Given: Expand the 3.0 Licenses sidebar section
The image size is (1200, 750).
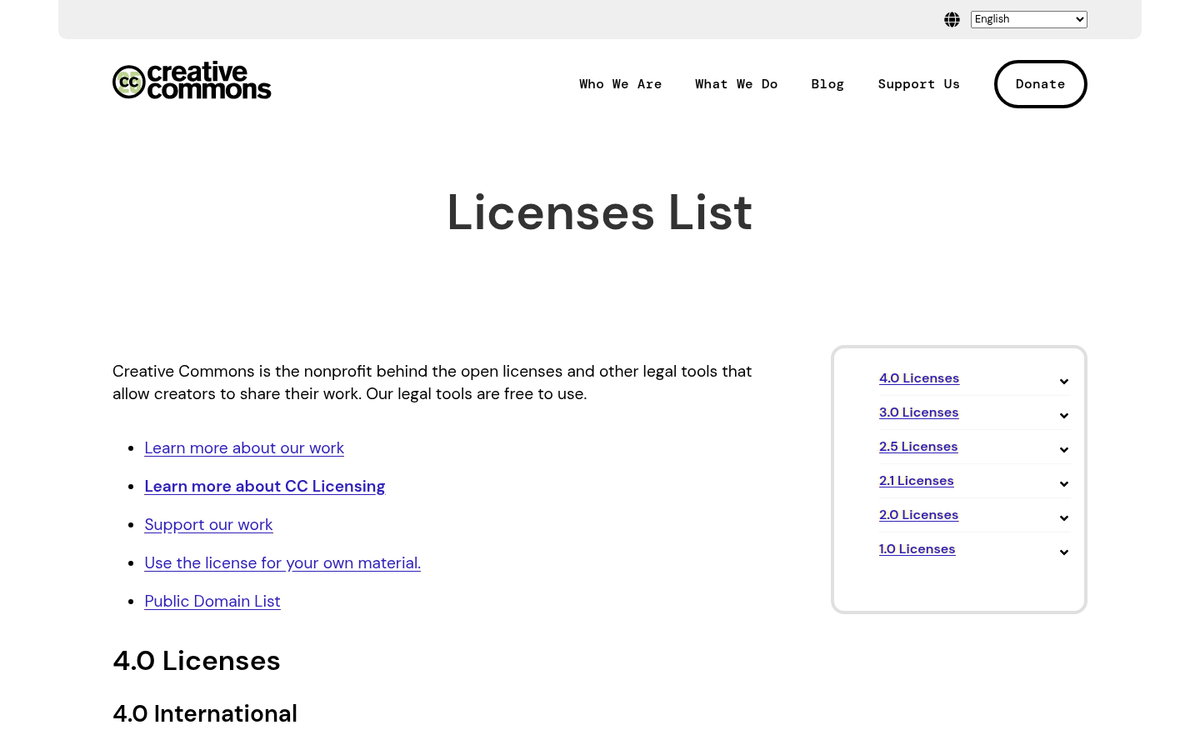Looking at the screenshot, I should point(1063,415).
